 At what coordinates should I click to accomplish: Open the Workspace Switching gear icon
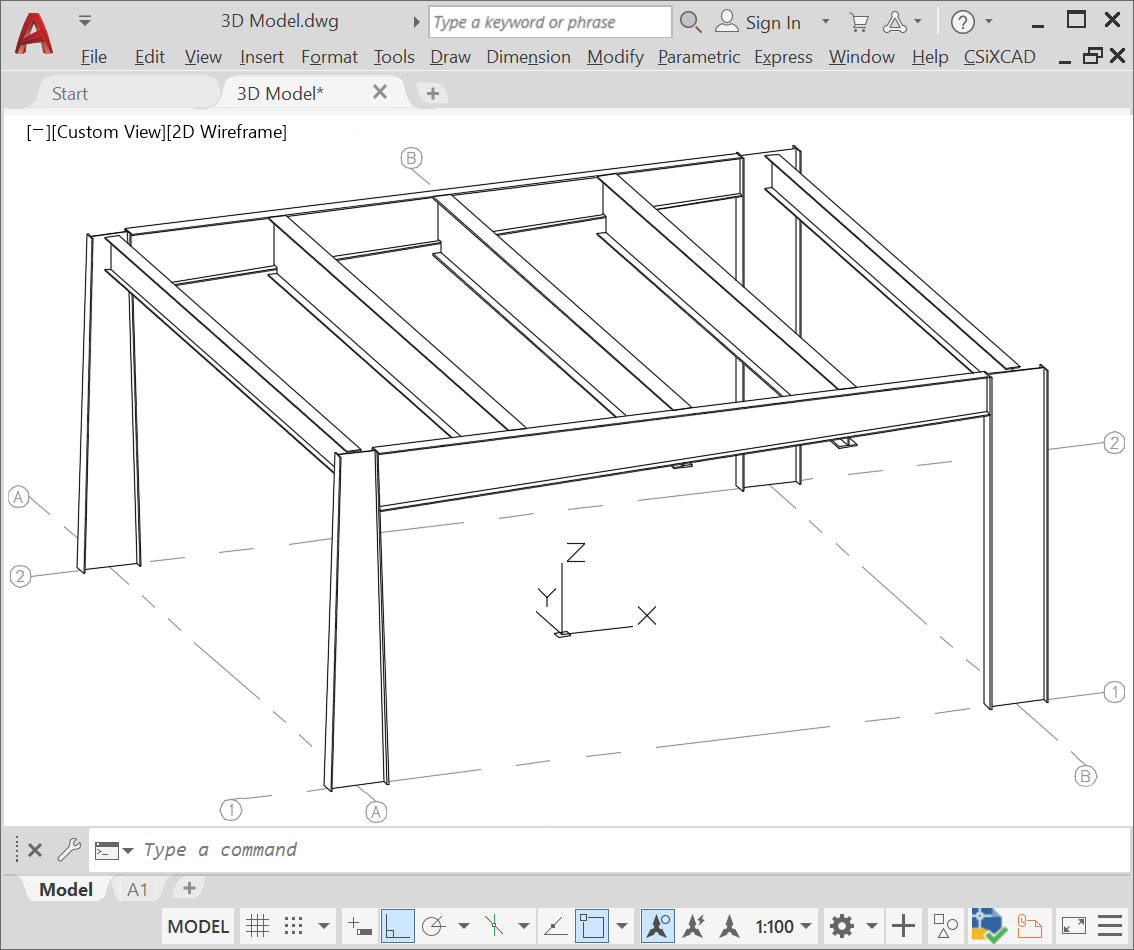point(842,926)
